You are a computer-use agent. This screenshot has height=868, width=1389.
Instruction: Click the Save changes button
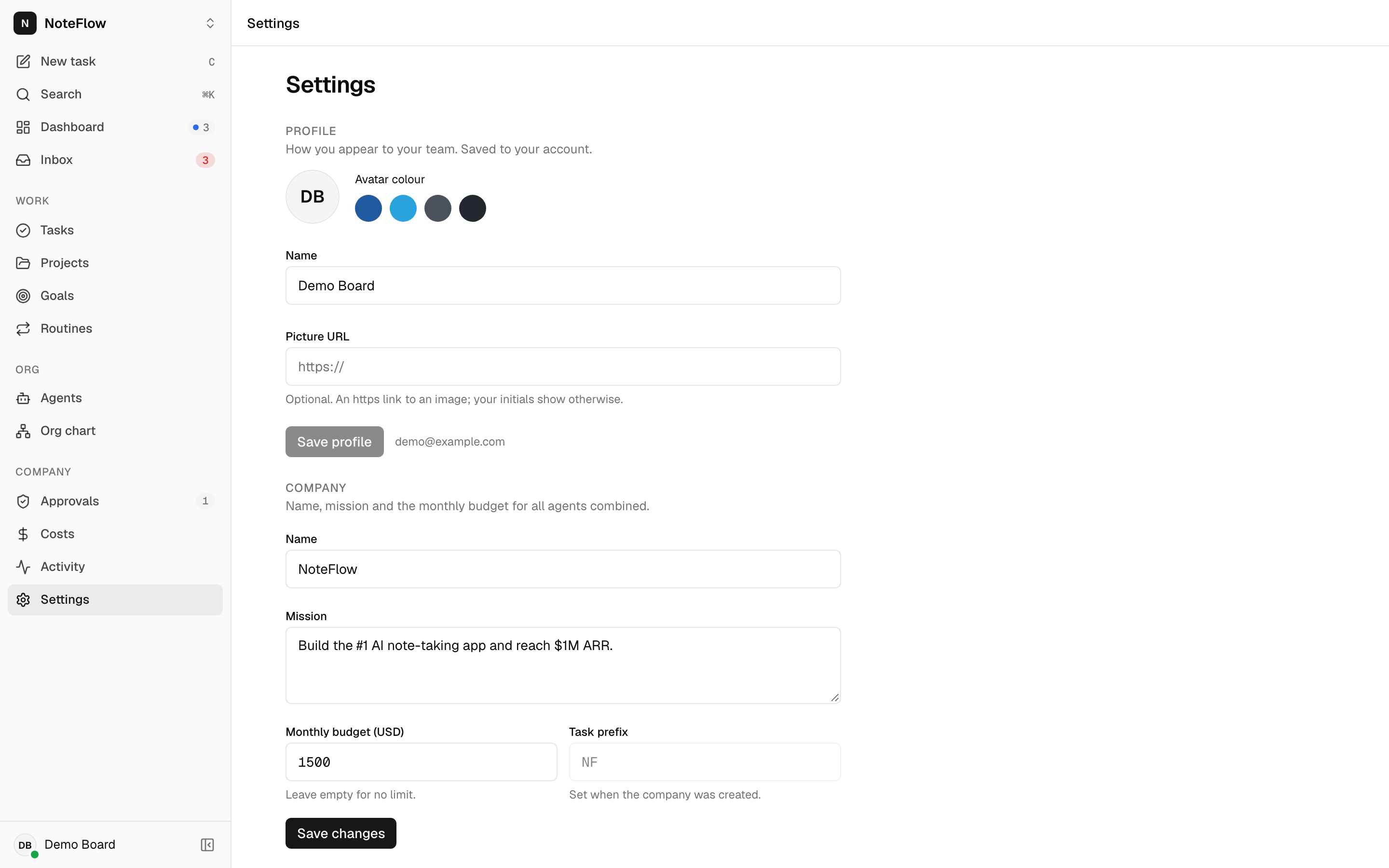[341, 833]
